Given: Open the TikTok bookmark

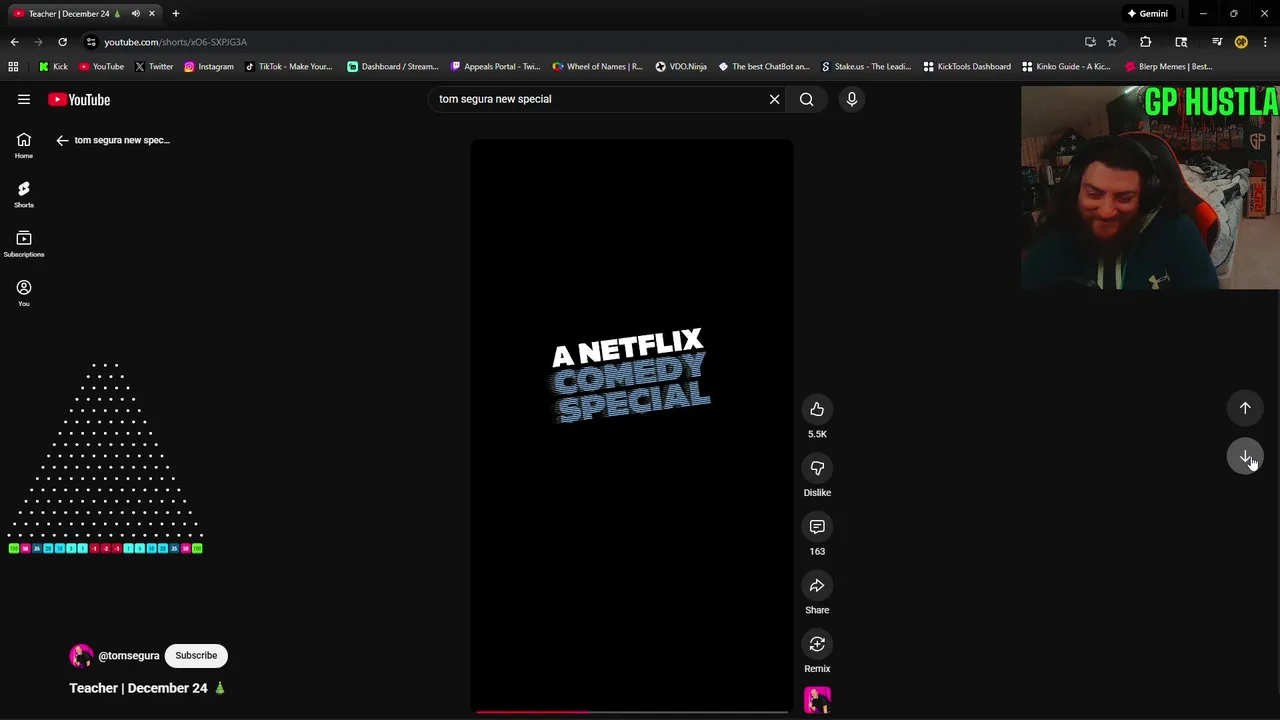Looking at the screenshot, I should [x=289, y=67].
